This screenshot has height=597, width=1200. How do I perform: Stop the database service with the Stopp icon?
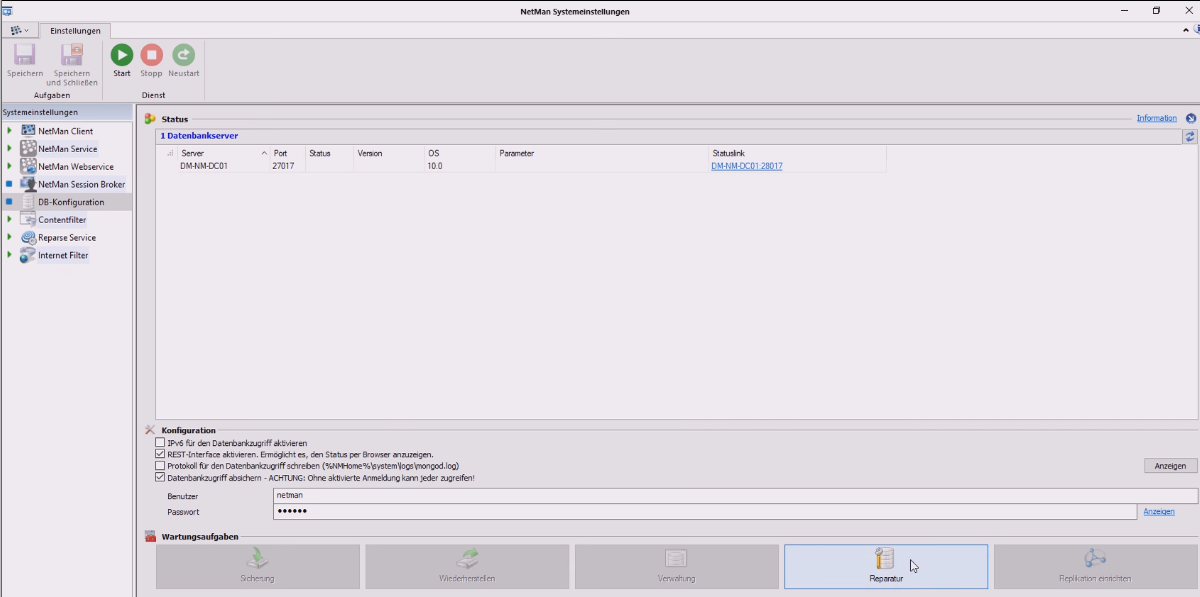(151, 54)
